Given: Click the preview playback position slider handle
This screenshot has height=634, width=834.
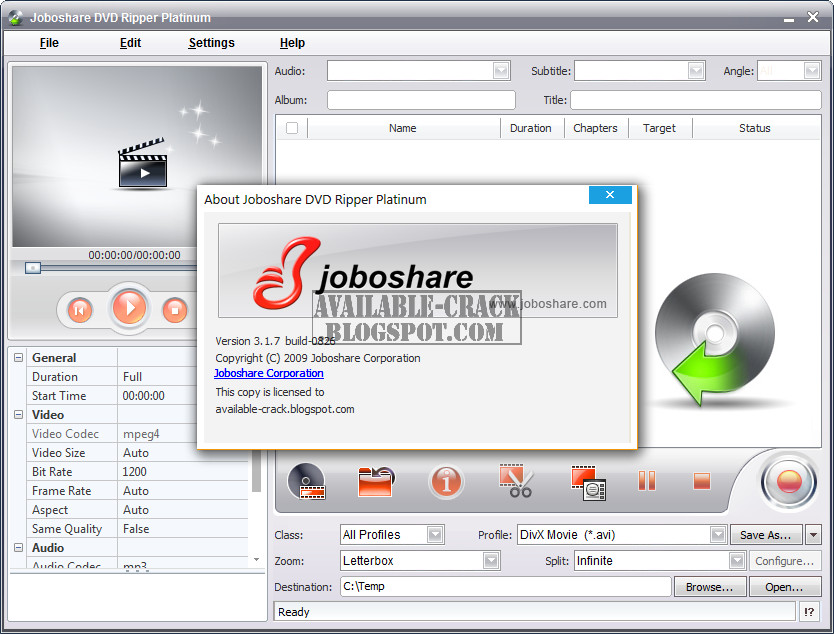Looking at the screenshot, I should tap(33, 268).
